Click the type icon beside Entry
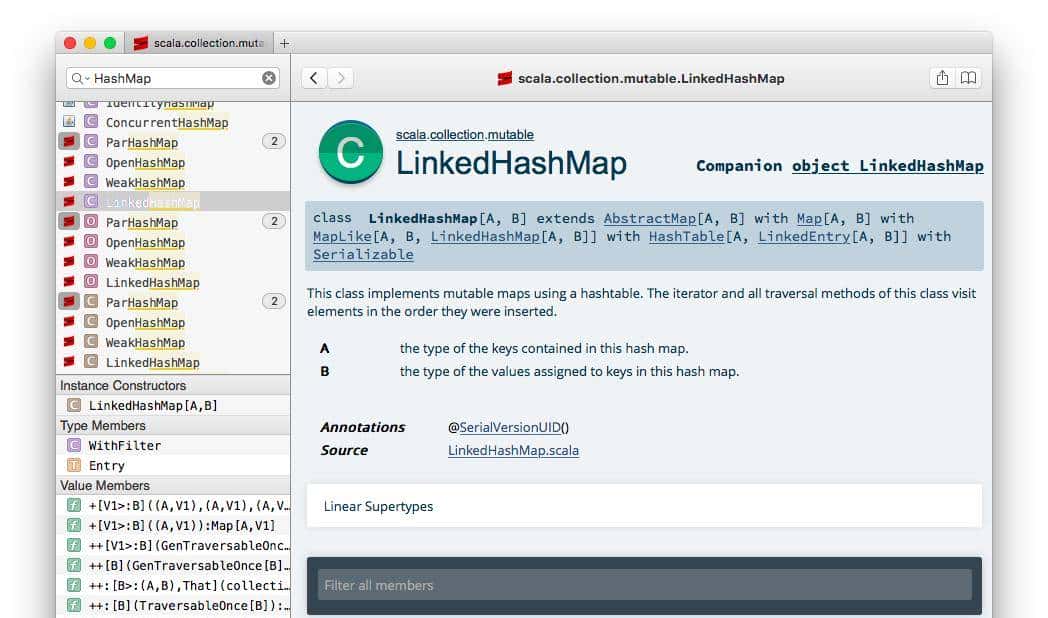This screenshot has width=1048, height=618. pyautogui.click(x=74, y=465)
